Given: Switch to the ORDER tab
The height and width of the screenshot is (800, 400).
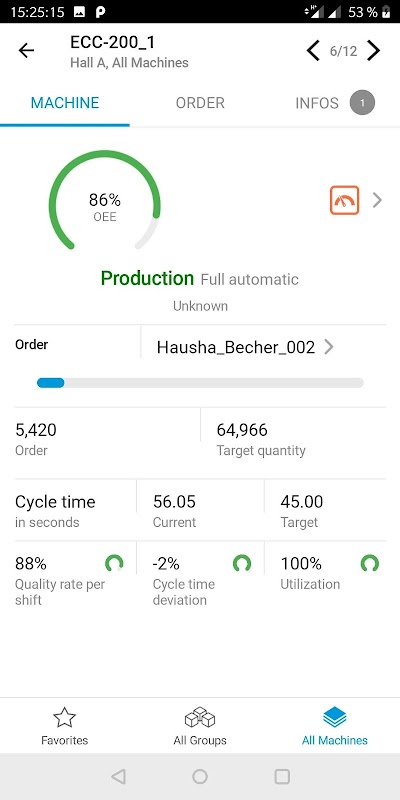Looking at the screenshot, I should point(200,103).
